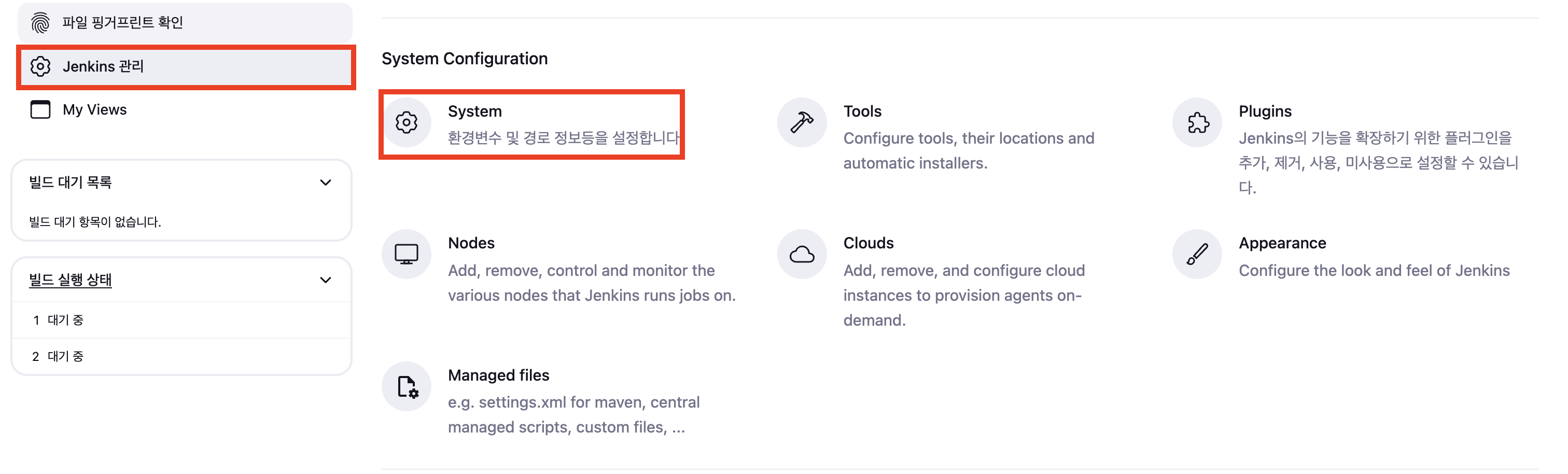Click the description starting 'Add, remove, and configure cloud'
The height and width of the screenshot is (474, 1568).
click(964, 295)
